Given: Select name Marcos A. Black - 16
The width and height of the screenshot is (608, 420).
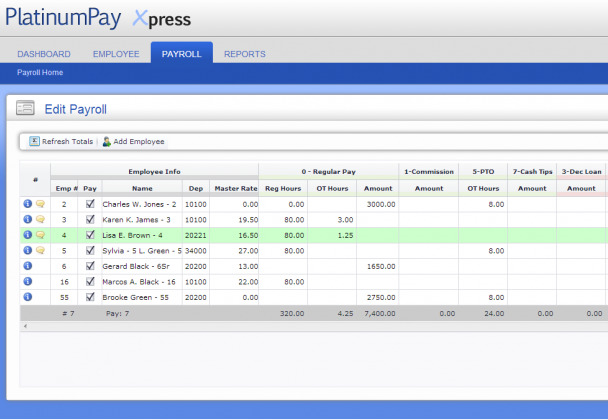Looking at the screenshot, I should point(139,282).
